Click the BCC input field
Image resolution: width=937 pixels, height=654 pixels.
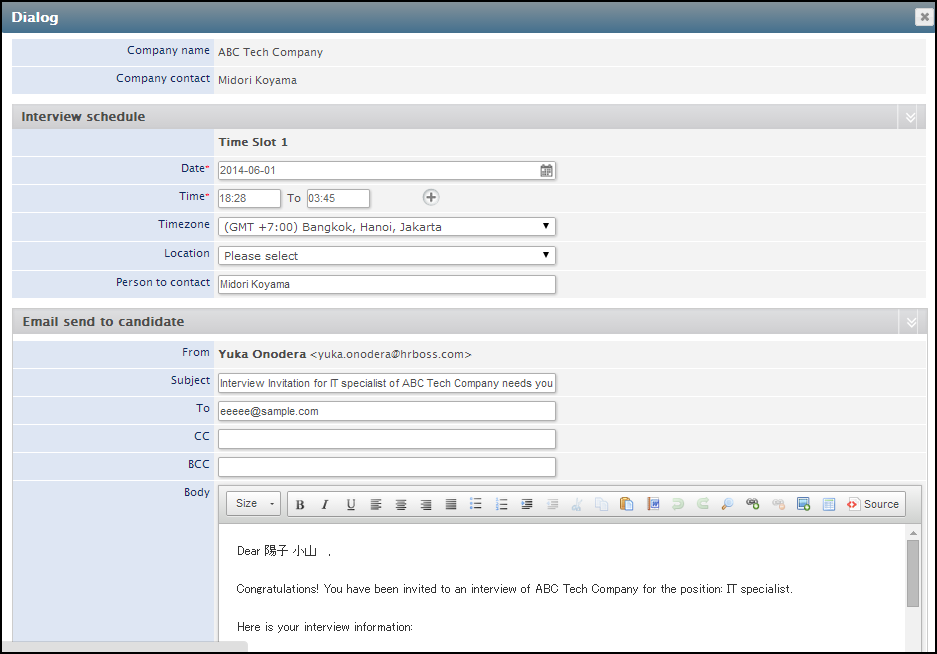[387, 467]
